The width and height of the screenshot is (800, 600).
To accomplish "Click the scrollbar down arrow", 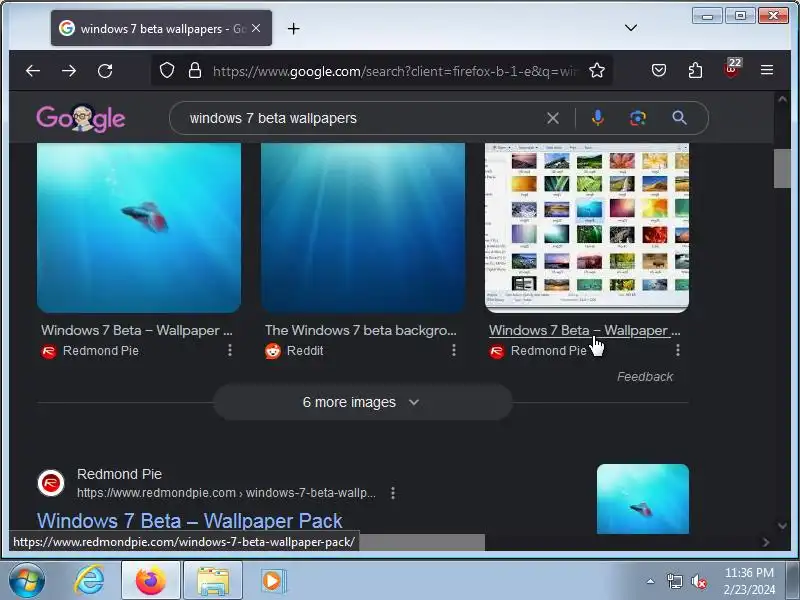I will coord(782,526).
